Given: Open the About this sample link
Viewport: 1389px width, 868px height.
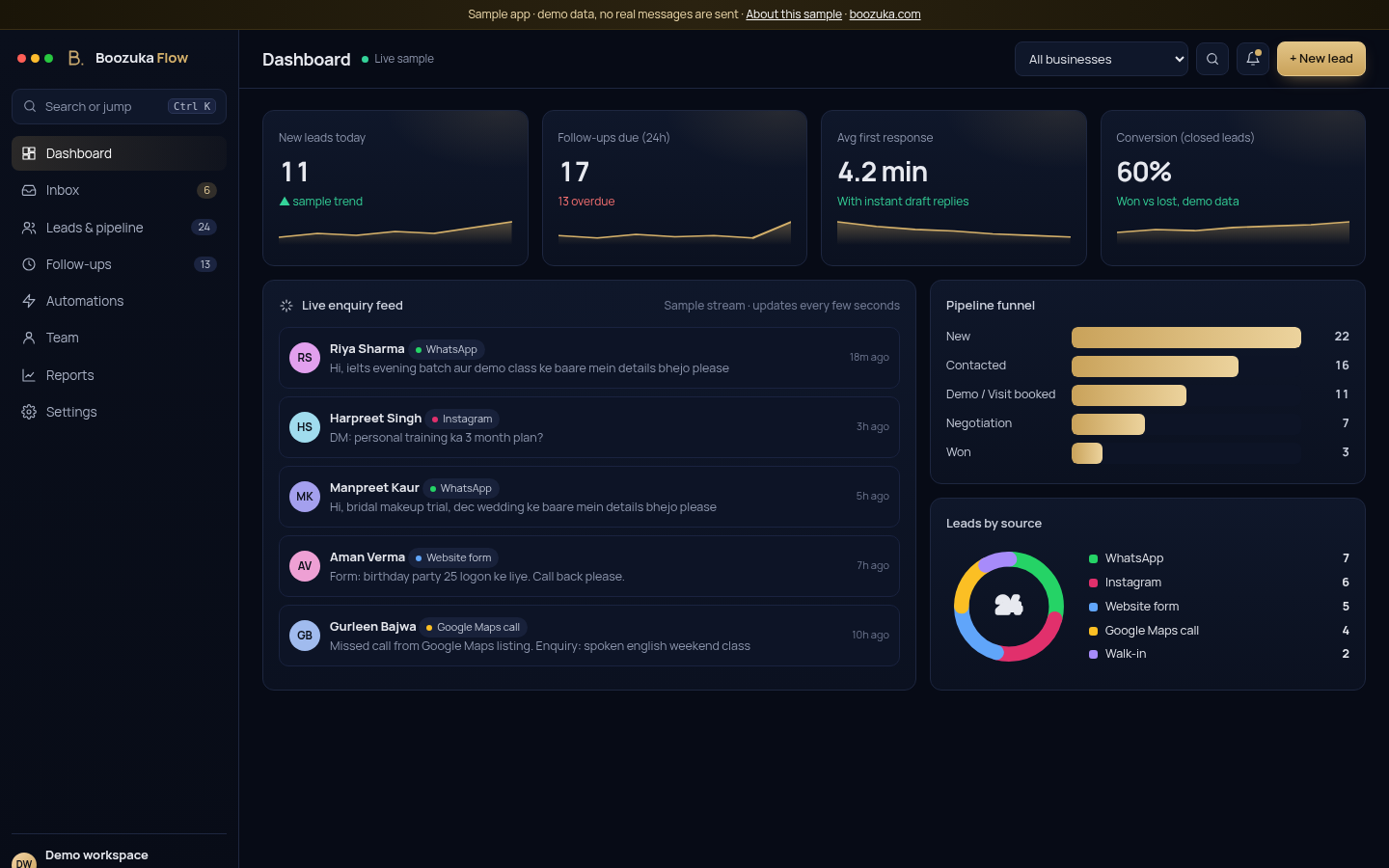Looking at the screenshot, I should pyautogui.click(x=794, y=14).
